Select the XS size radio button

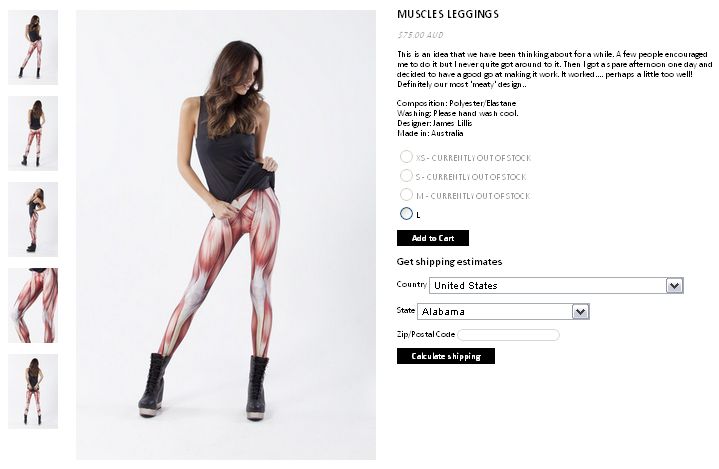click(406, 157)
